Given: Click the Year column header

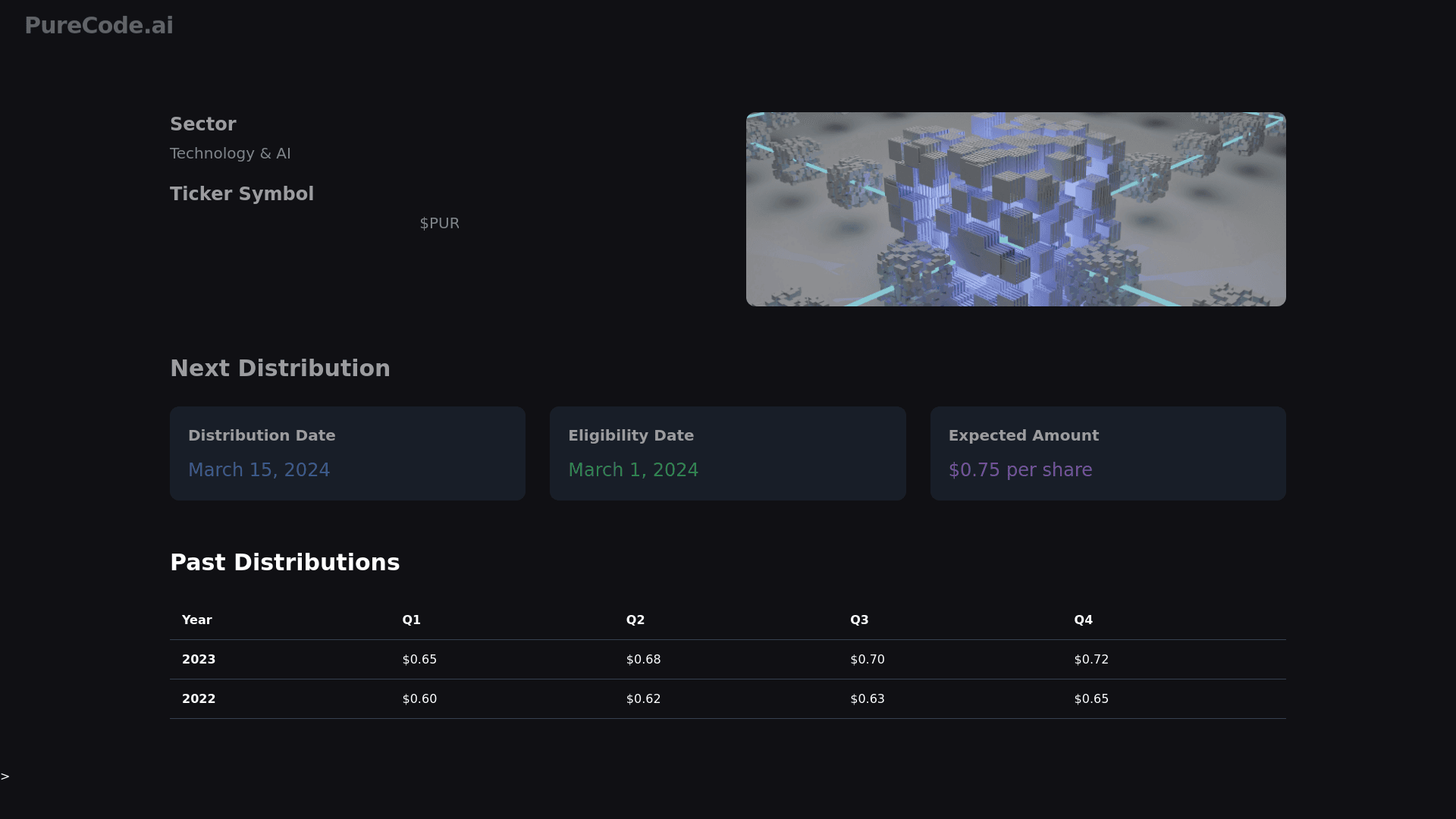Looking at the screenshot, I should (x=197, y=620).
